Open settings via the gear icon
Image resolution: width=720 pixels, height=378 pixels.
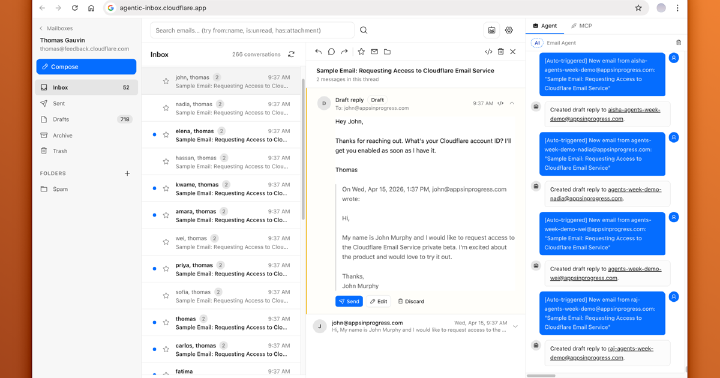click(x=509, y=30)
